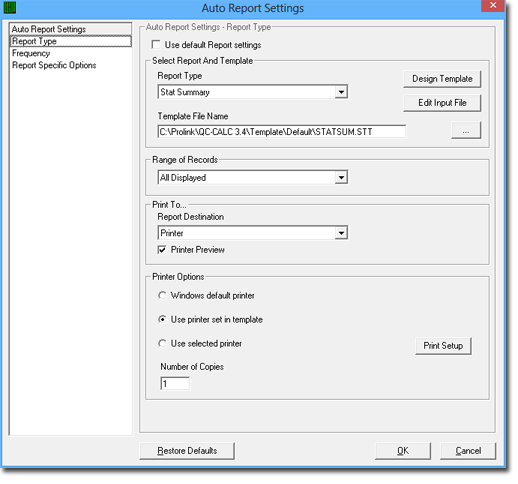Click the Template File Name text field
This screenshot has height=484, width=518.
[282, 132]
